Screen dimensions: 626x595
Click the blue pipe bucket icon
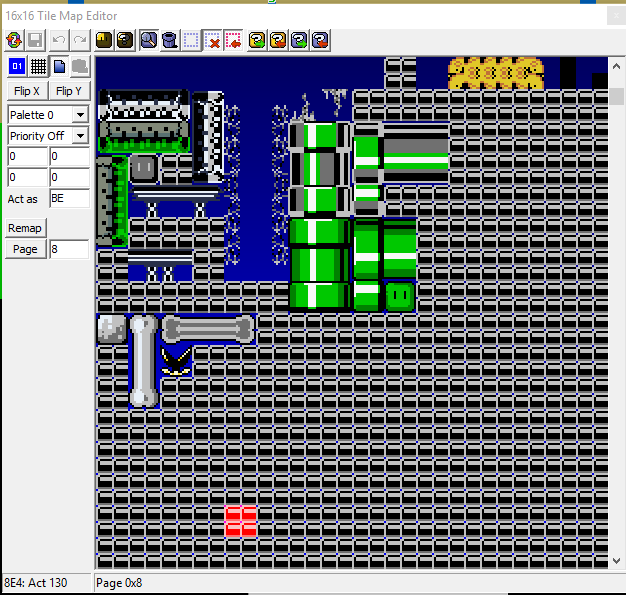tap(170, 40)
